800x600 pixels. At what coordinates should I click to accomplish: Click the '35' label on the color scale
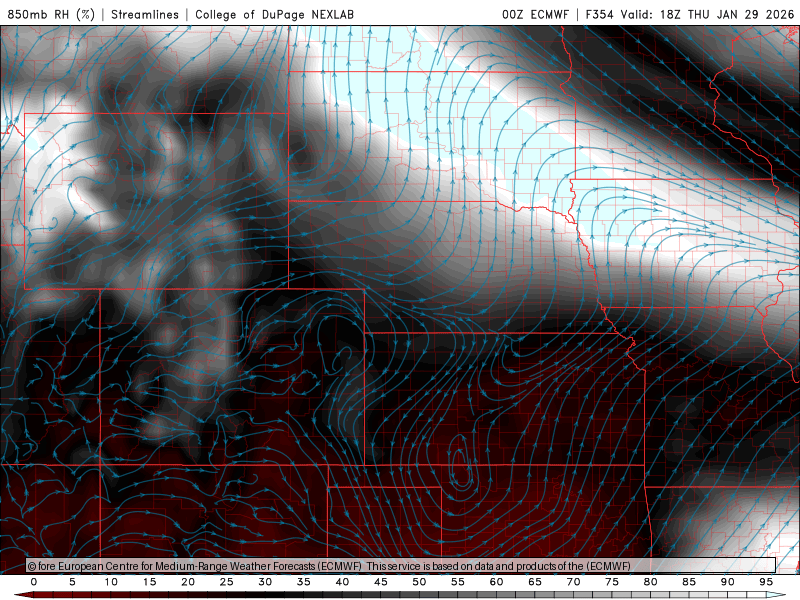pos(303,582)
